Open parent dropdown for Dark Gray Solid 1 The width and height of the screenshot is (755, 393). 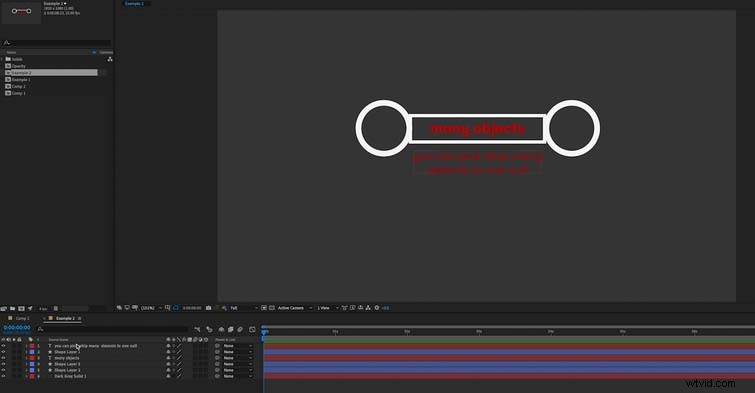(237, 376)
